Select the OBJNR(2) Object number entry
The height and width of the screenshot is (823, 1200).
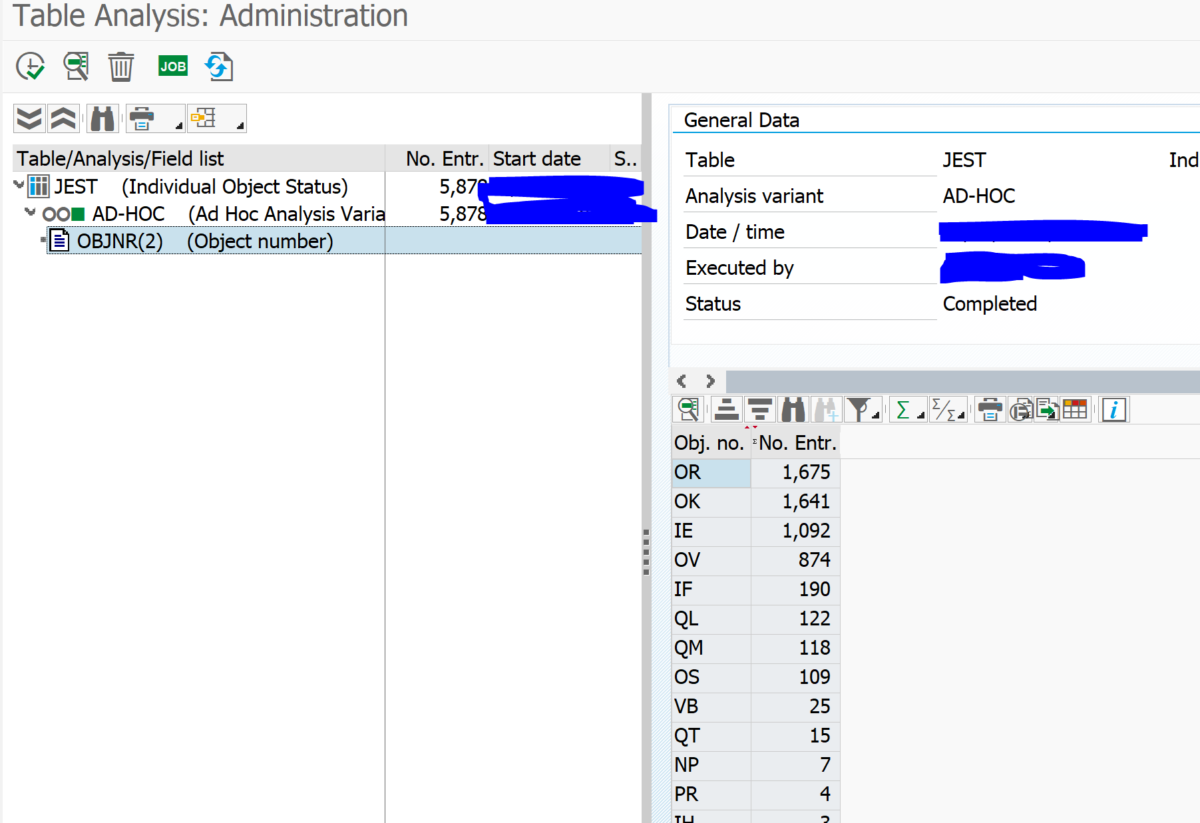pos(160,240)
